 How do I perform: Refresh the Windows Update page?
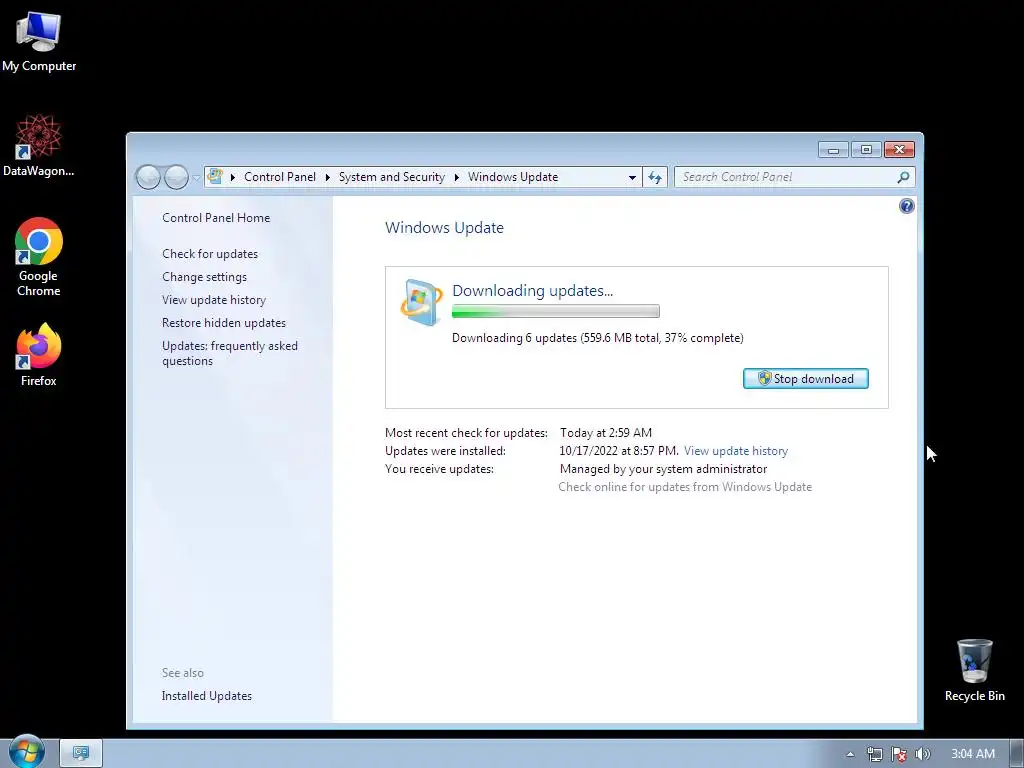pyautogui.click(x=655, y=177)
